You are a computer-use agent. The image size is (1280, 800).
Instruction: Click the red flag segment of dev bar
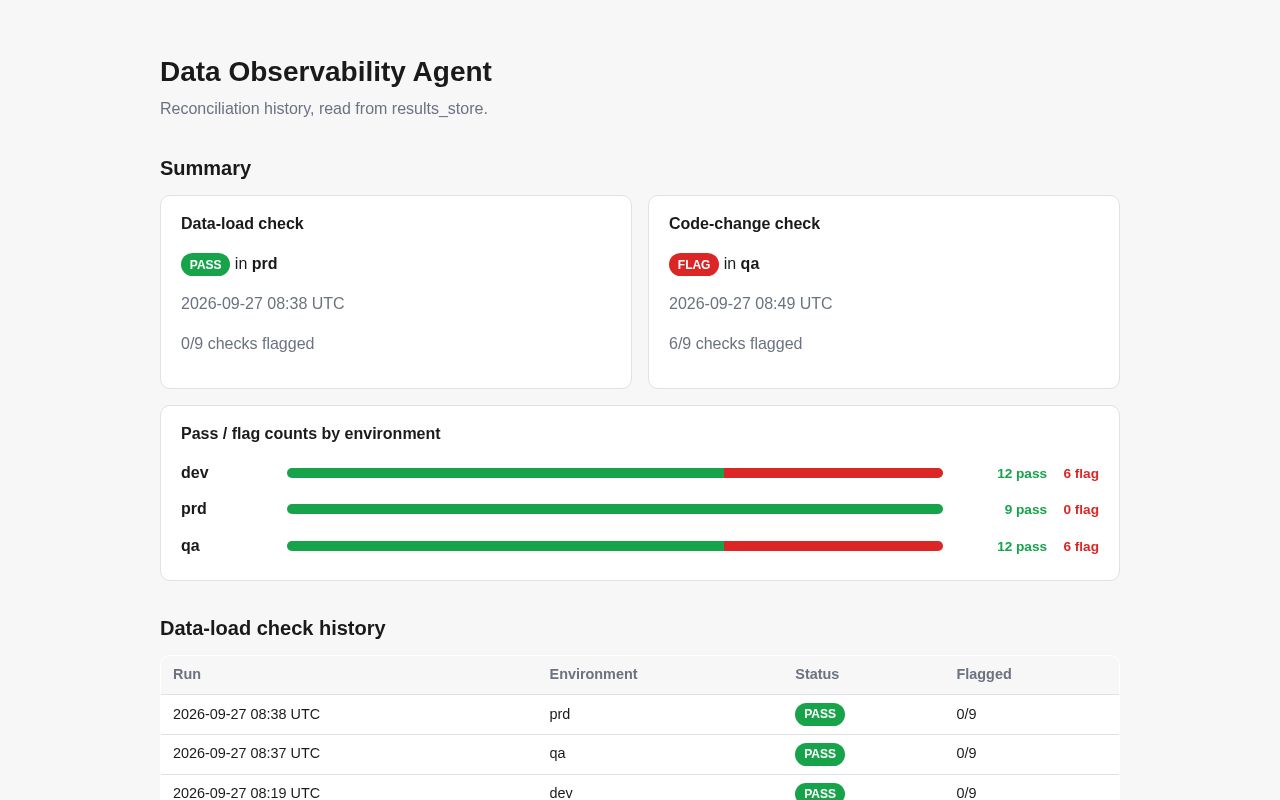pyautogui.click(x=833, y=473)
